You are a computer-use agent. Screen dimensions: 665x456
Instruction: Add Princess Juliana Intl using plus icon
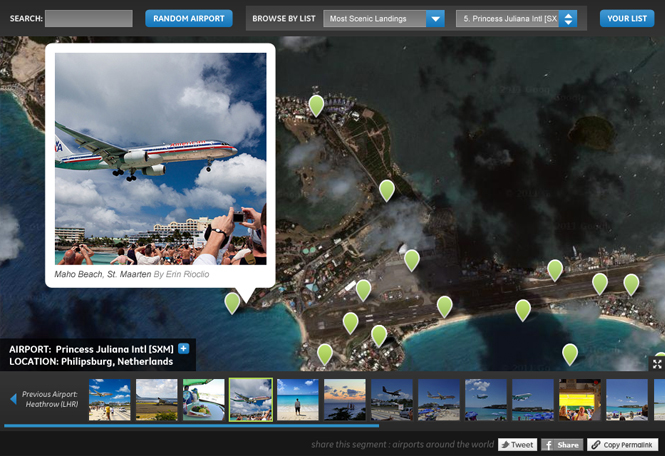tap(184, 349)
